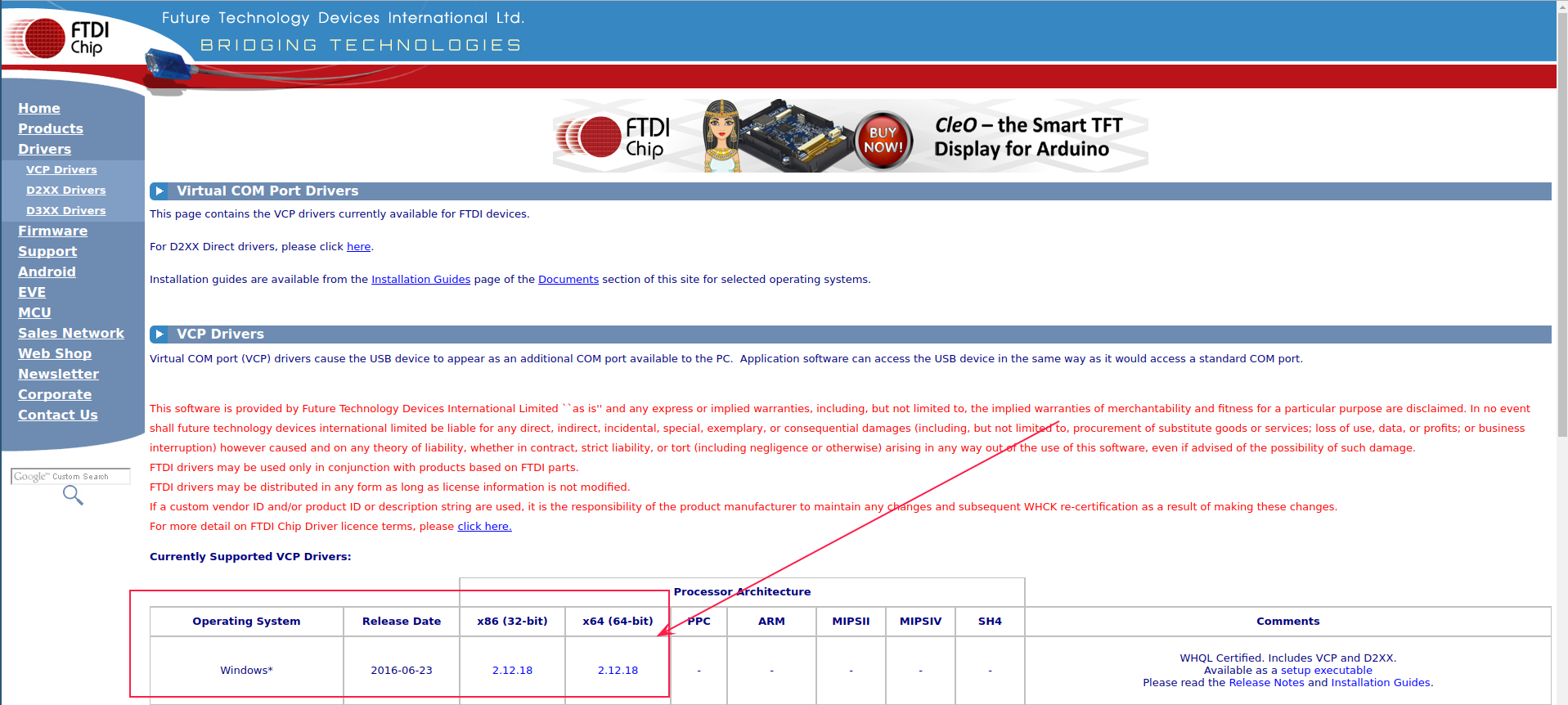Image resolution: width=1568 pixels, height=705 pixels.
Task: Select D2XX Drivers submenu link
Action: (x=66, y=190)
